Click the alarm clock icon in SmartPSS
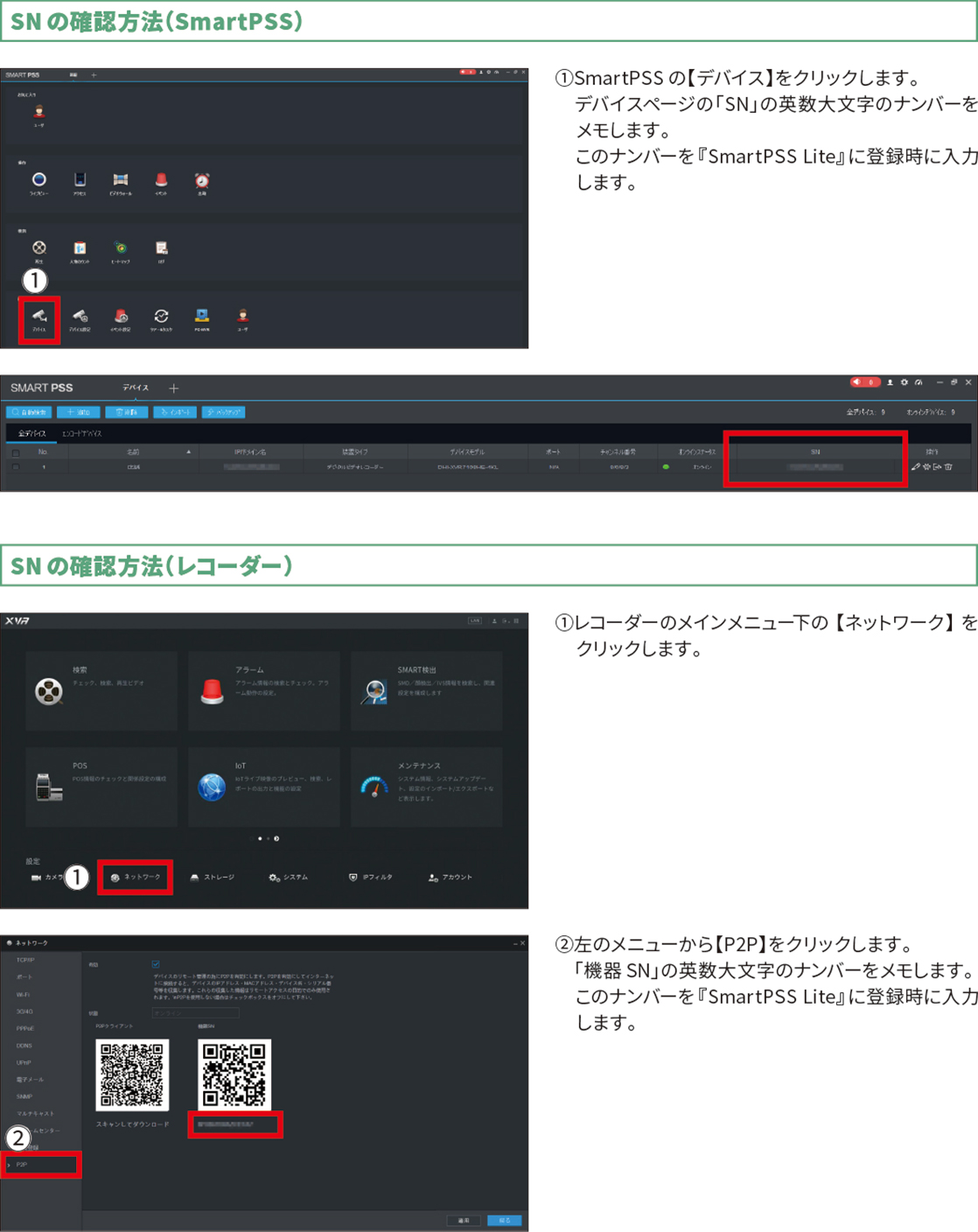The image size is (978, 1232). point(202,180)
